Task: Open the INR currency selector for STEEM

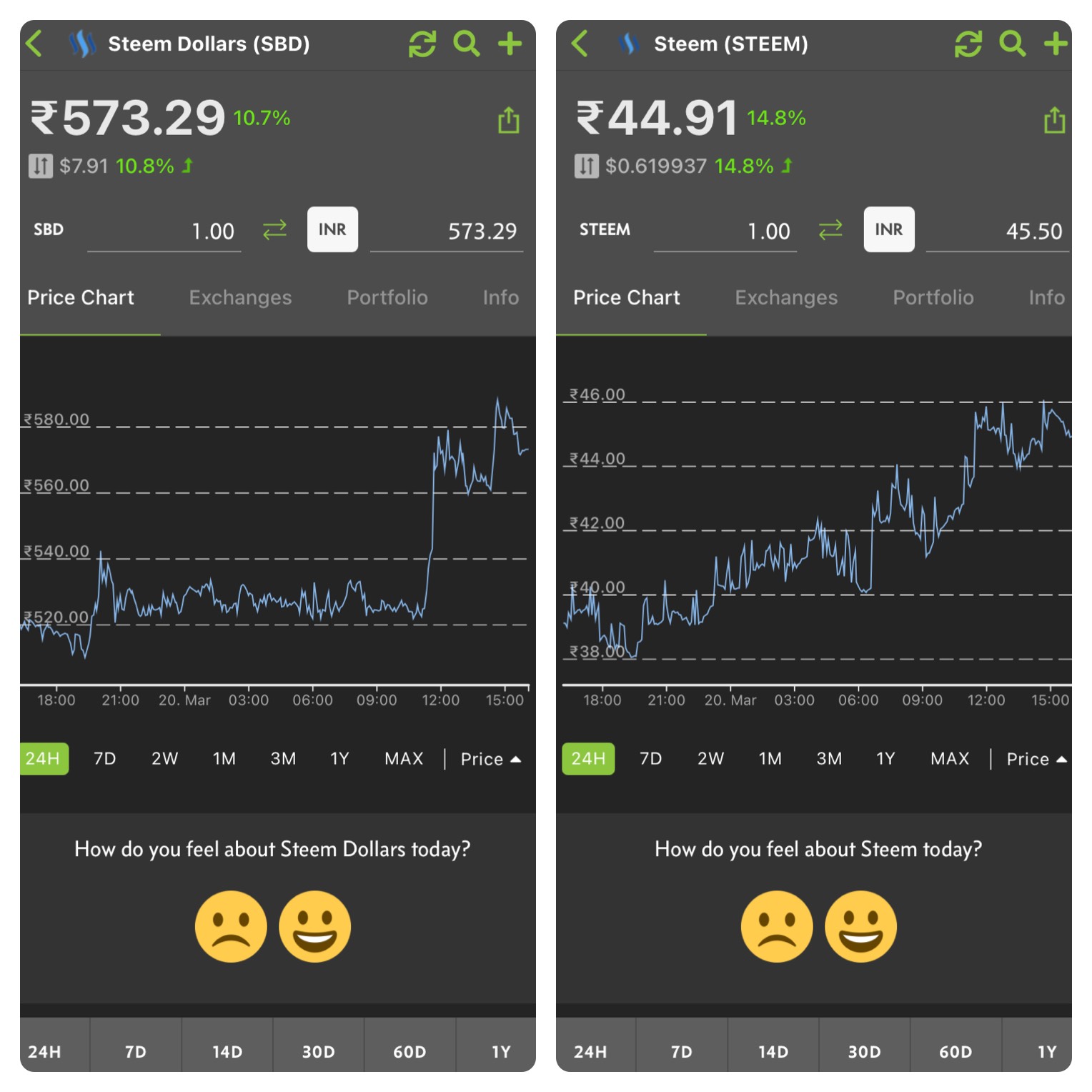Action: 889,229
